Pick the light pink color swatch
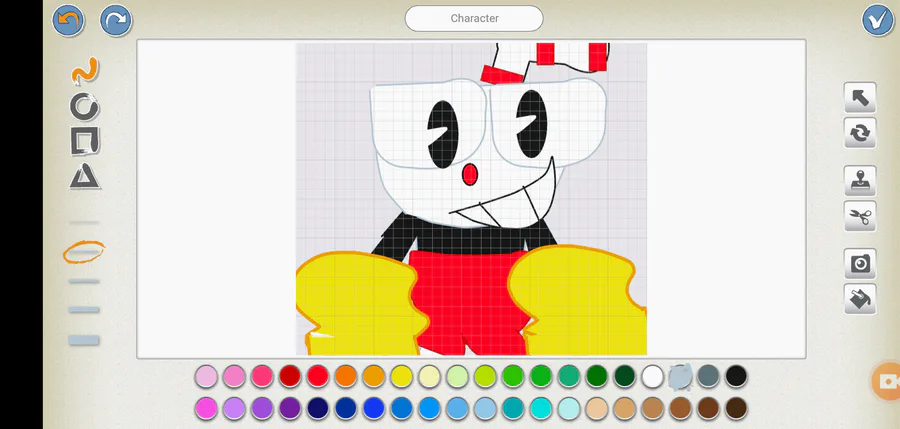This screenshot has width=900, height=429. coord(206,377)
